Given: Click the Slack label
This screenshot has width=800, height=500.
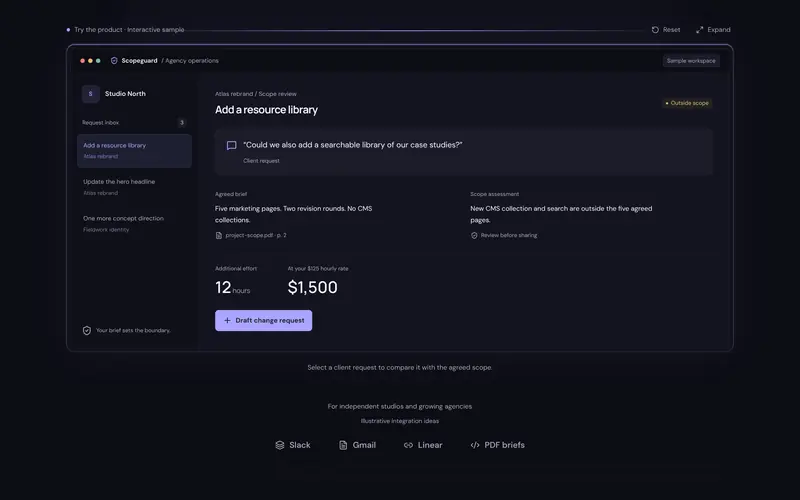Looking at the screenshot, I should click(299, 445).
